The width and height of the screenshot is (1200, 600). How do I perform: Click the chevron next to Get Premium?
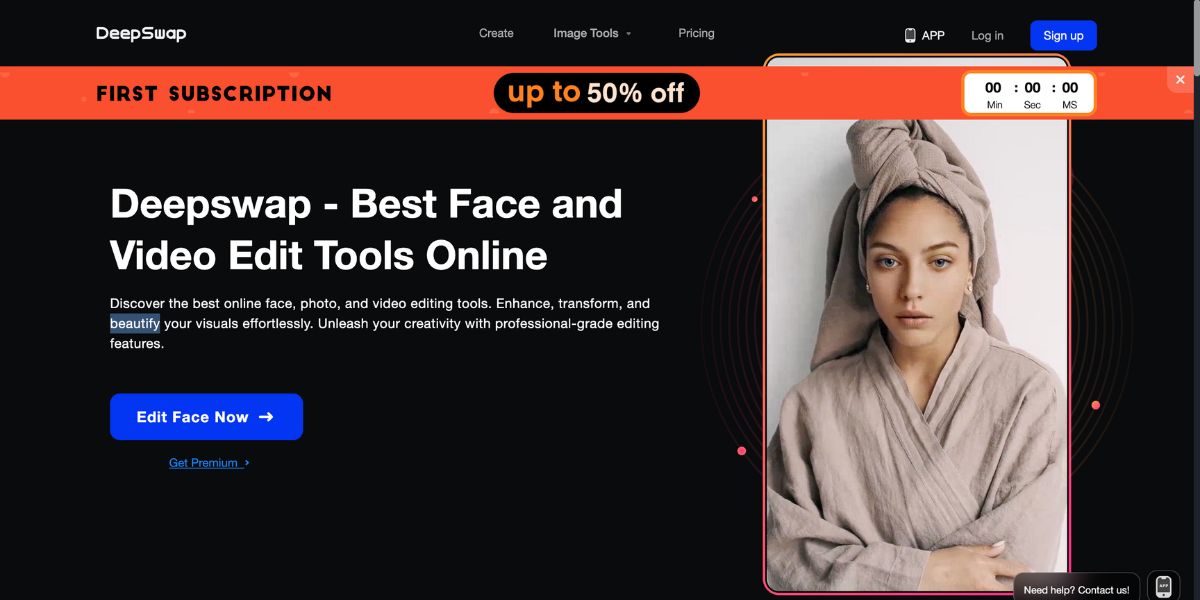247,463
